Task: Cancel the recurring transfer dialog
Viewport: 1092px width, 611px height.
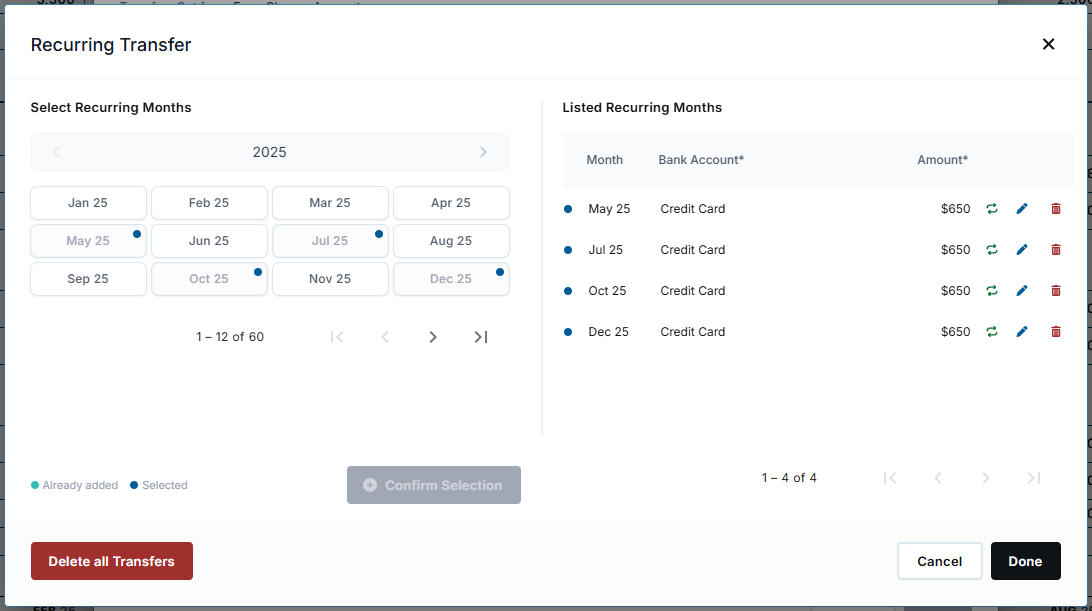Action: click(x=939, y=561)
